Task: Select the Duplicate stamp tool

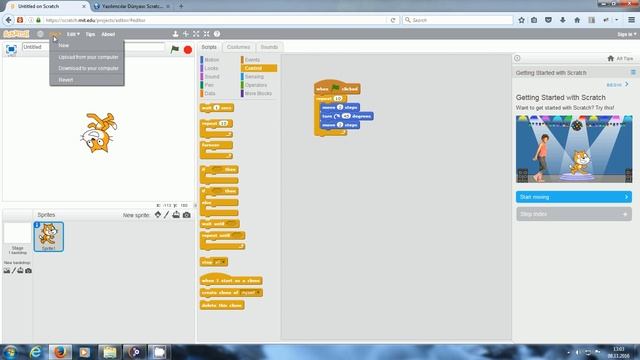Action: click(x=176, y=34)
